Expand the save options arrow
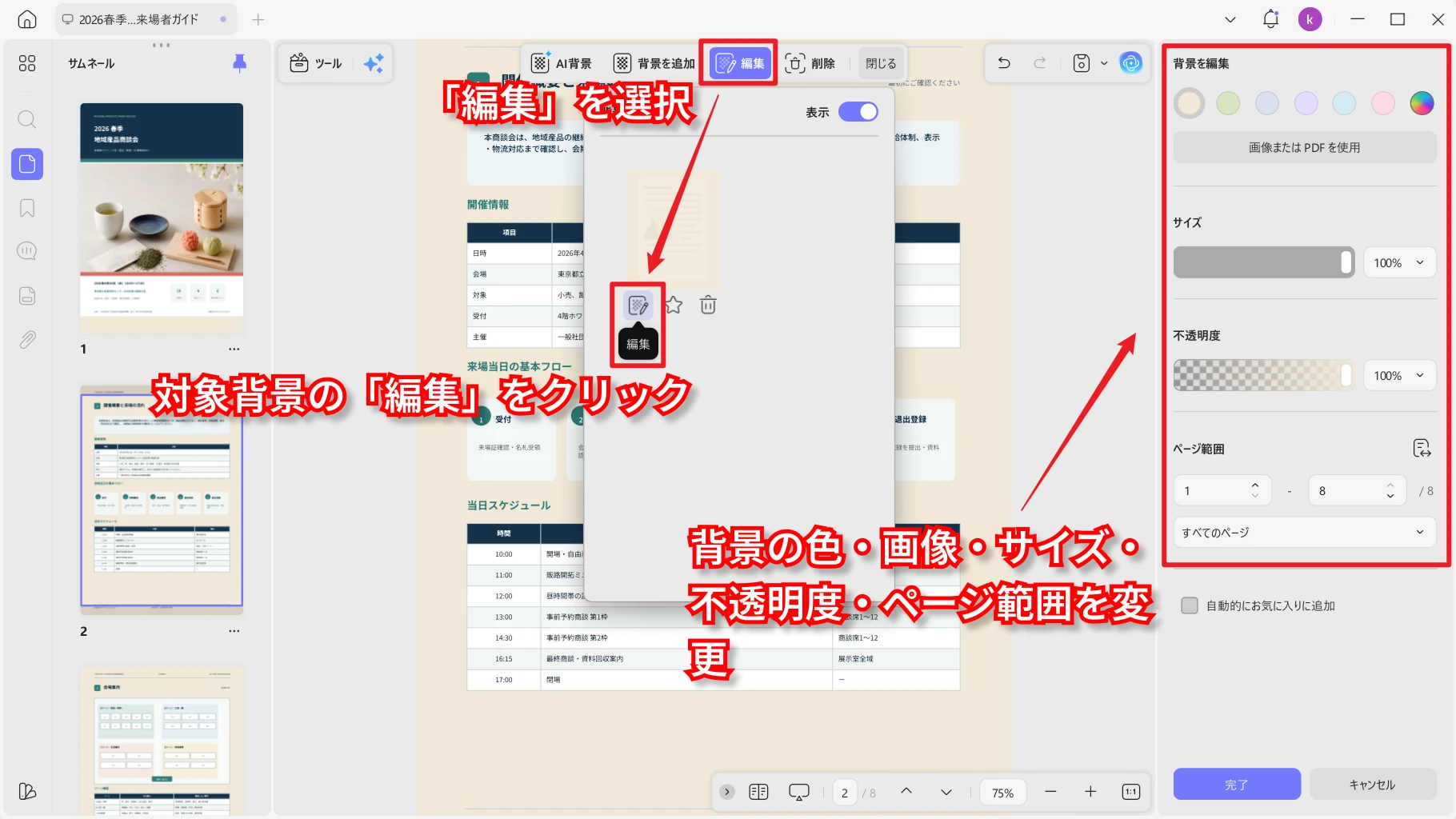This screenshot has height=819, width=1456. [x=1104, y=62]
